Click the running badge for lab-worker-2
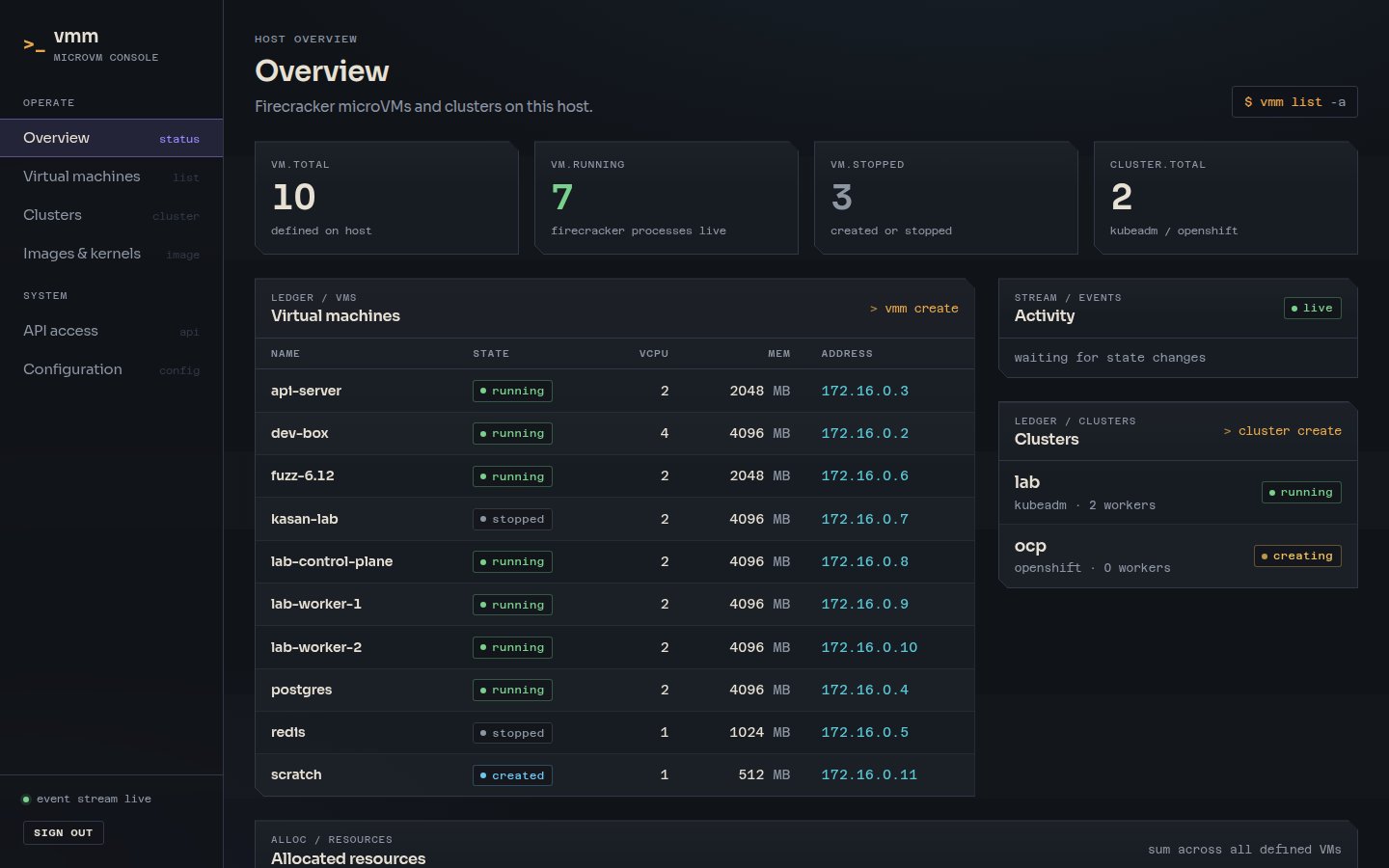The image size is (1389, 868). (x=512, y=647)
